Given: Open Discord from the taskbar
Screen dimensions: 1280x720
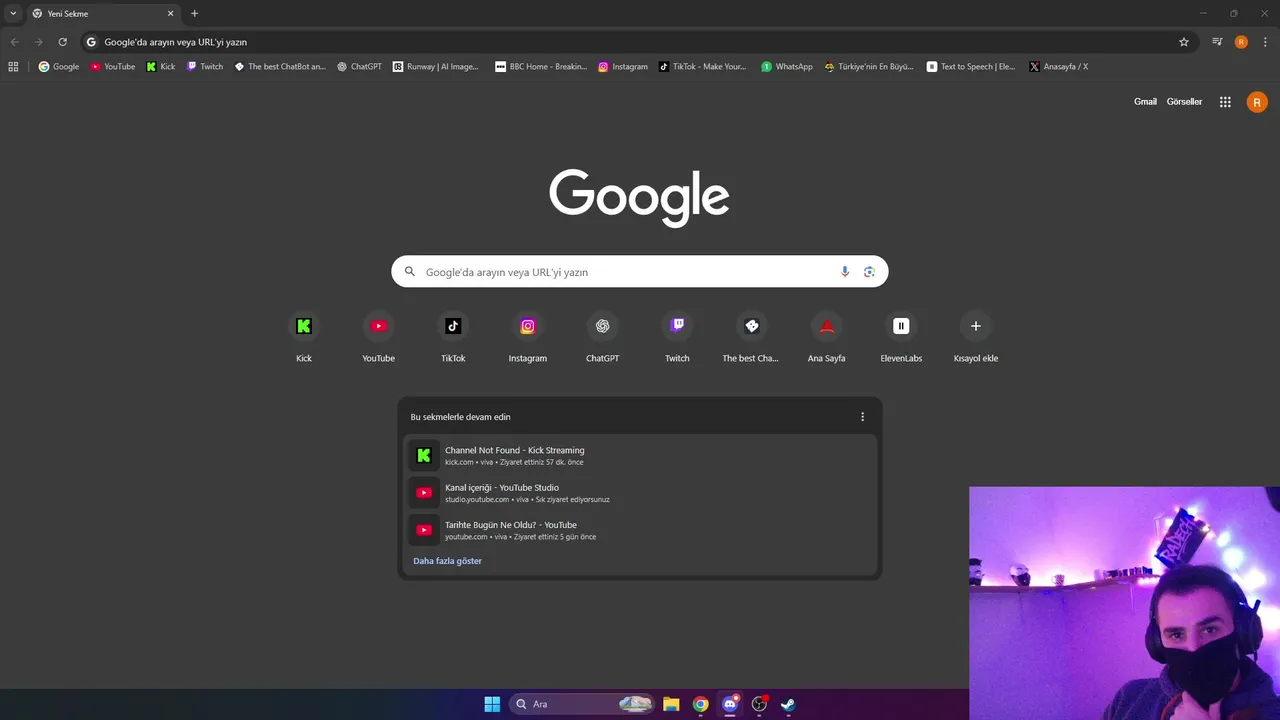Looking at the screenshot, I should click(730, 704).
